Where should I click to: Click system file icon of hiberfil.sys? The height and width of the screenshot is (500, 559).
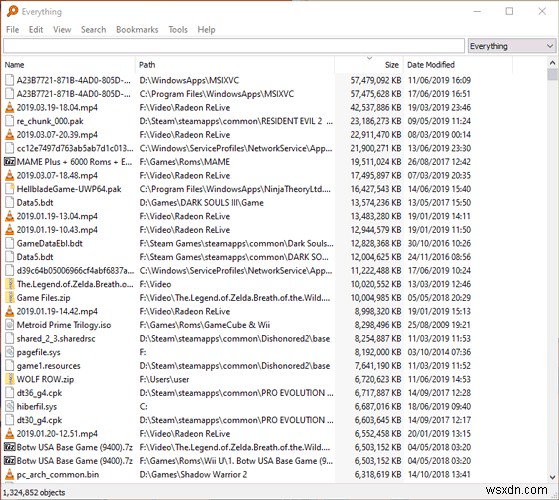point(10,406)
